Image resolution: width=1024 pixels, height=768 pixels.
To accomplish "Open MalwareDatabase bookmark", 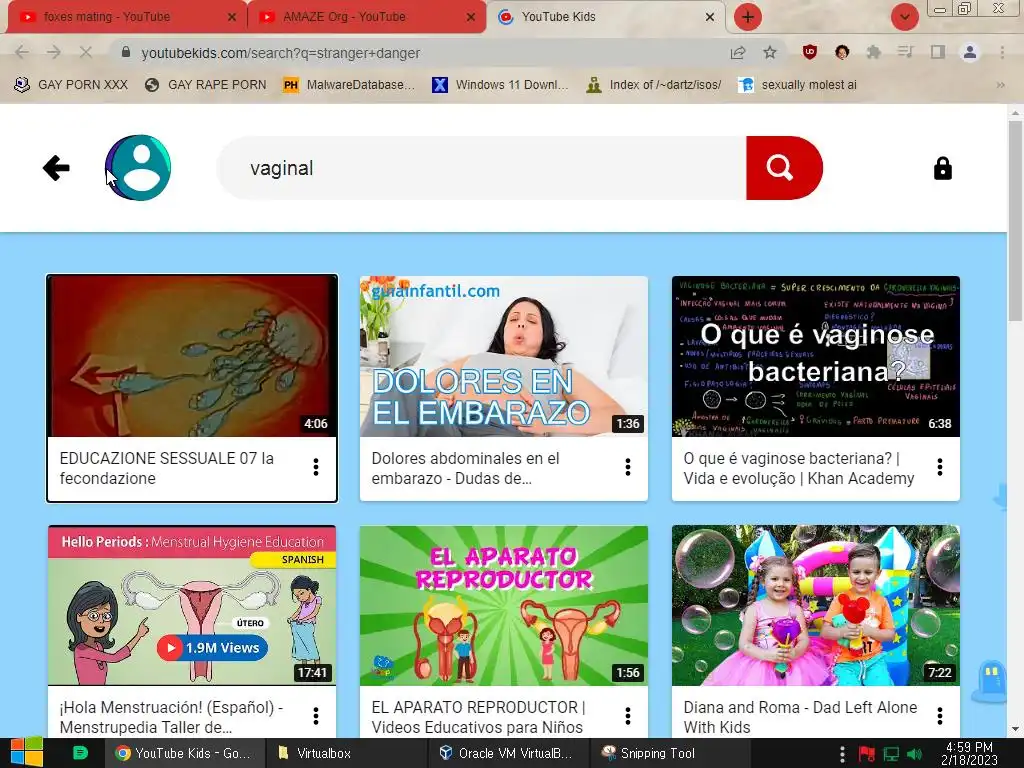I will pyautogui.click(x=349, y=85).
